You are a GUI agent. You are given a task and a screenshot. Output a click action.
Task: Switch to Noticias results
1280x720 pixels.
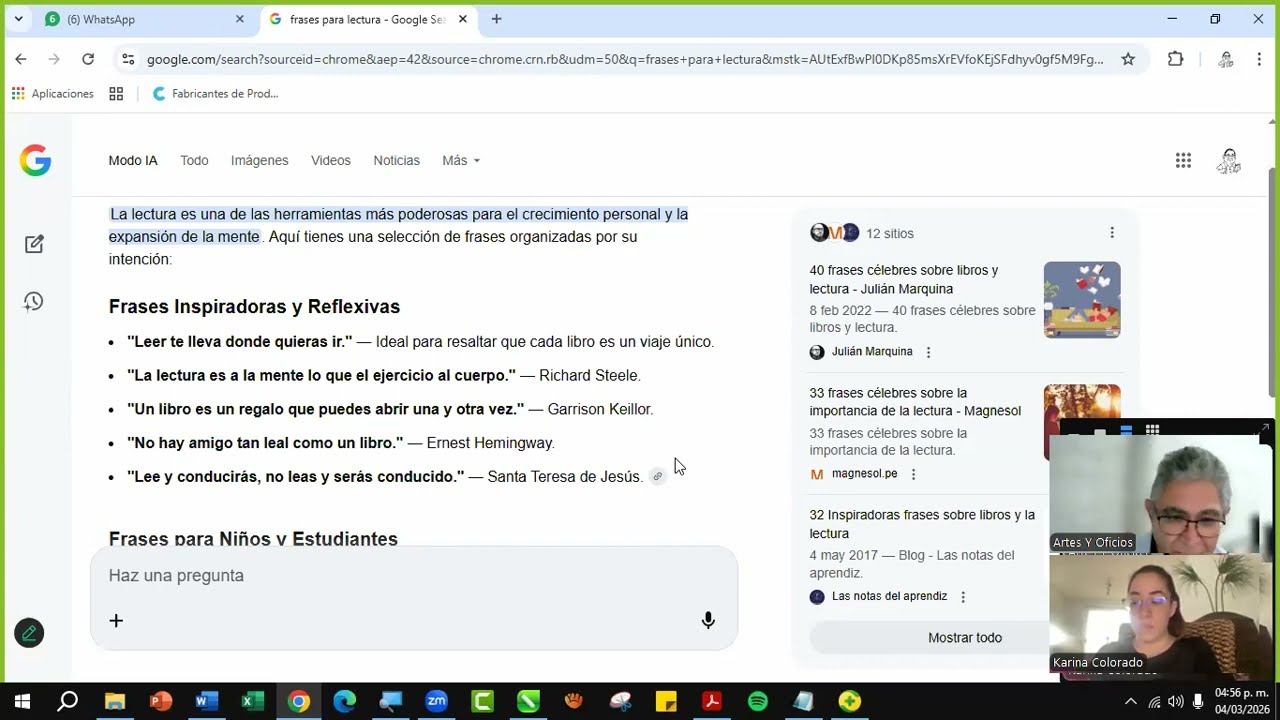point(396,160)
